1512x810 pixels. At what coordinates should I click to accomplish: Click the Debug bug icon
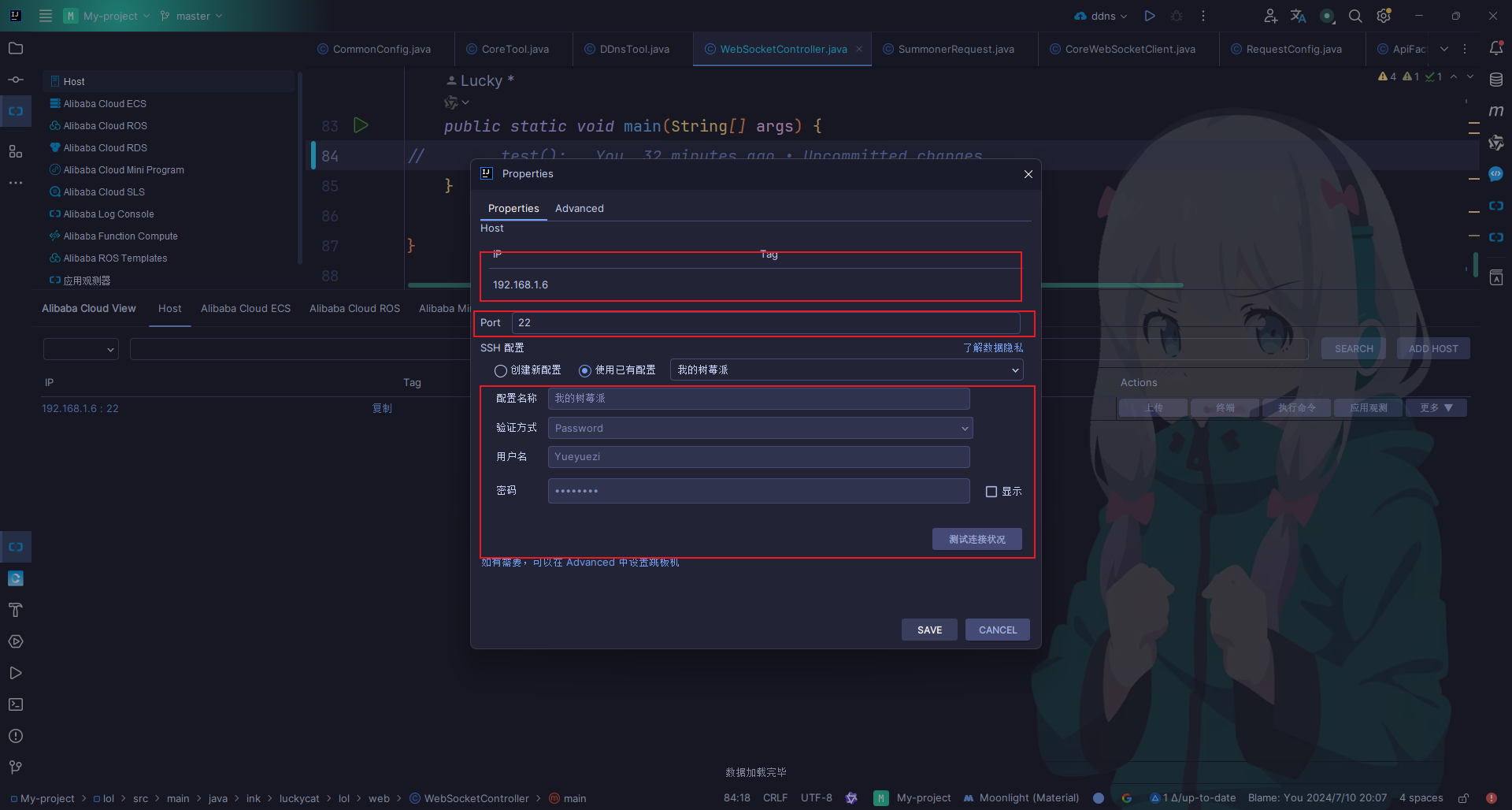click(1177, 16)
